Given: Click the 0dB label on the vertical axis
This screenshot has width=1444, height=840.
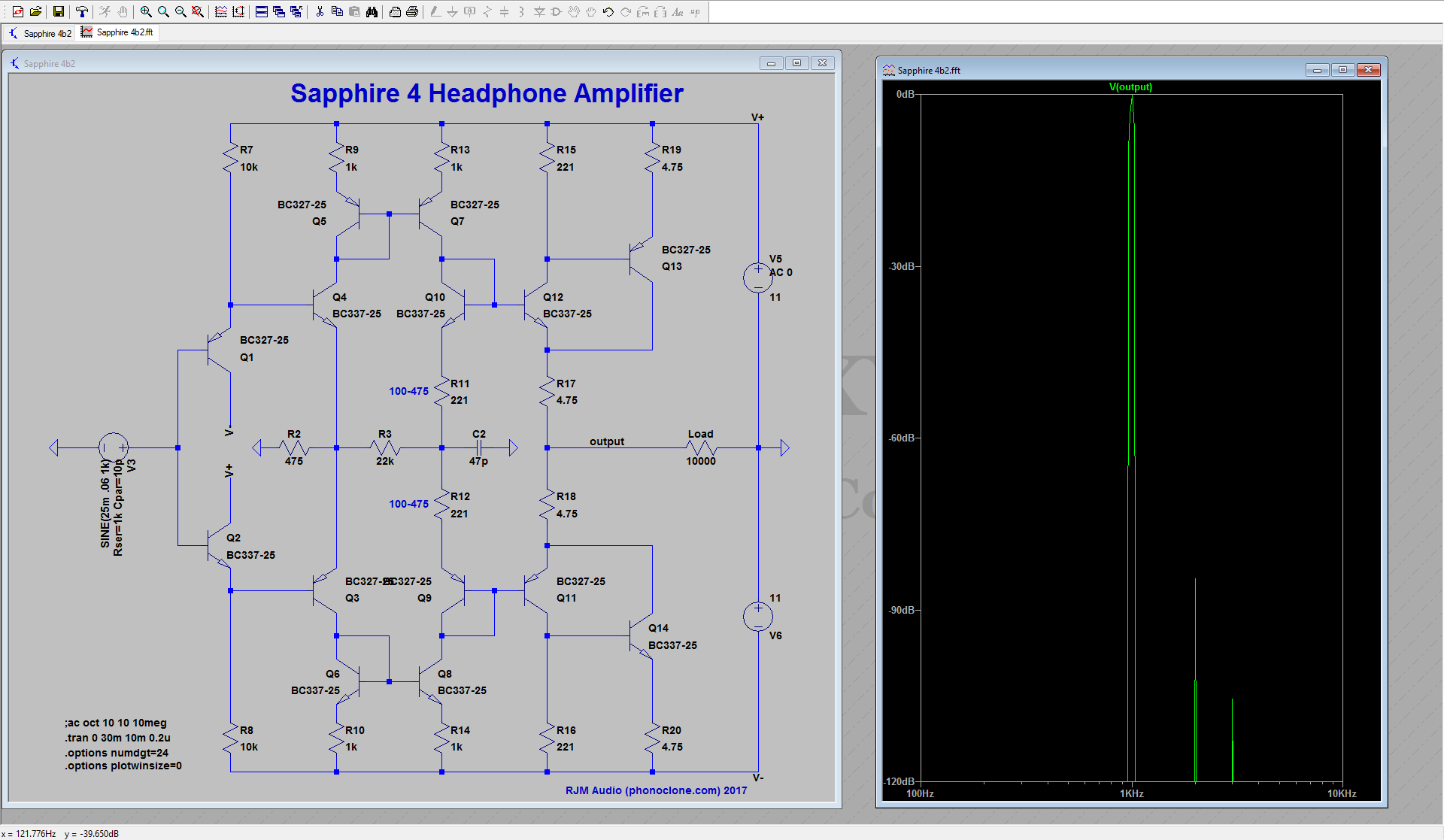Looking at the screenshot, I should tap(906, 94).
